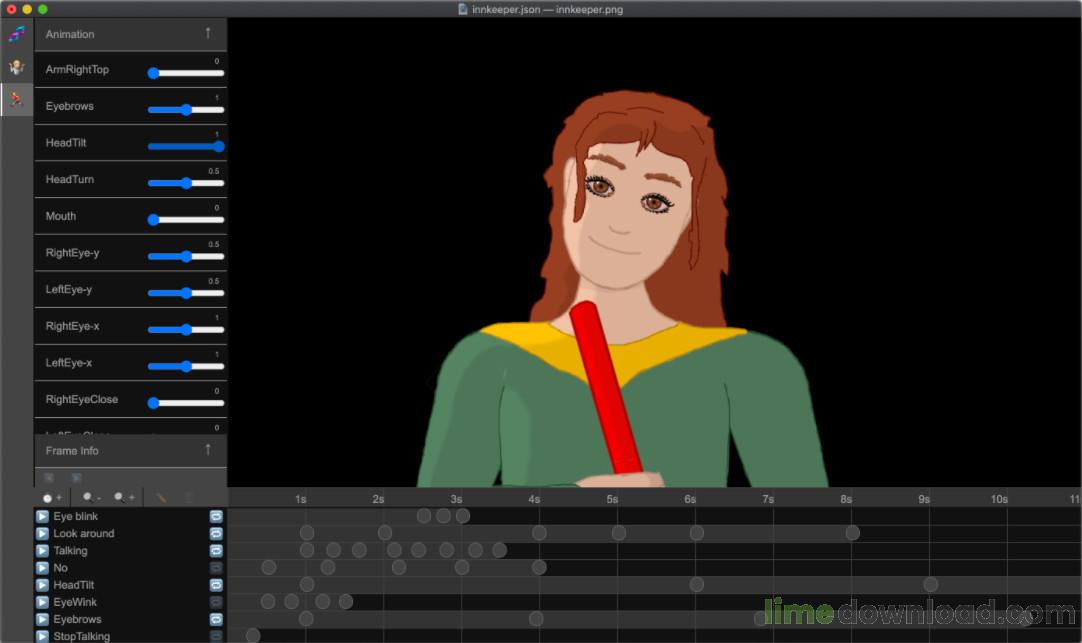Toggle looping for Look around animation
Screen dimensions: 1082x643
point(216,534)
